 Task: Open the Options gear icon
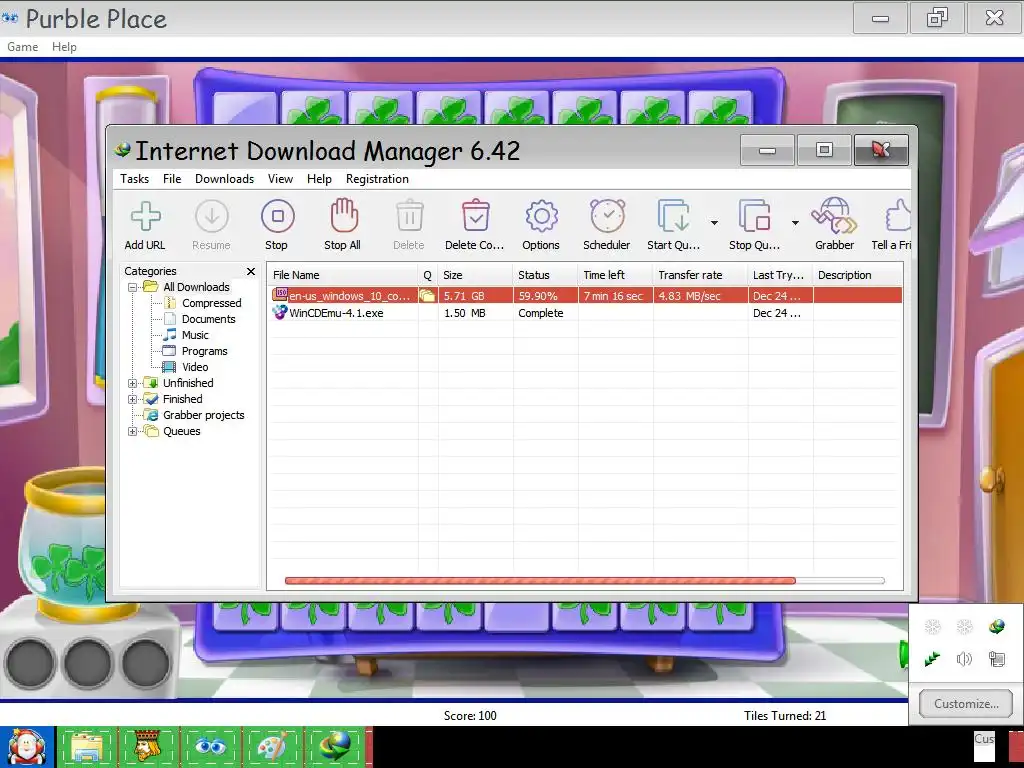click(x=541, y=216)
